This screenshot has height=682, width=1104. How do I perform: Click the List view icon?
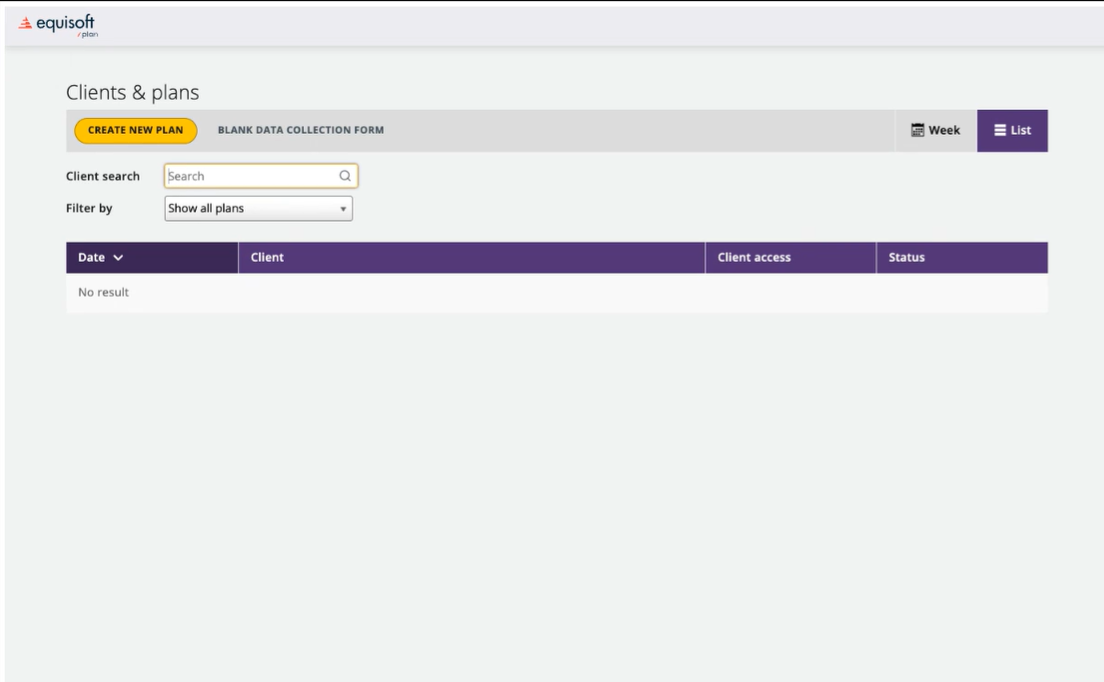tap(998, 129)
